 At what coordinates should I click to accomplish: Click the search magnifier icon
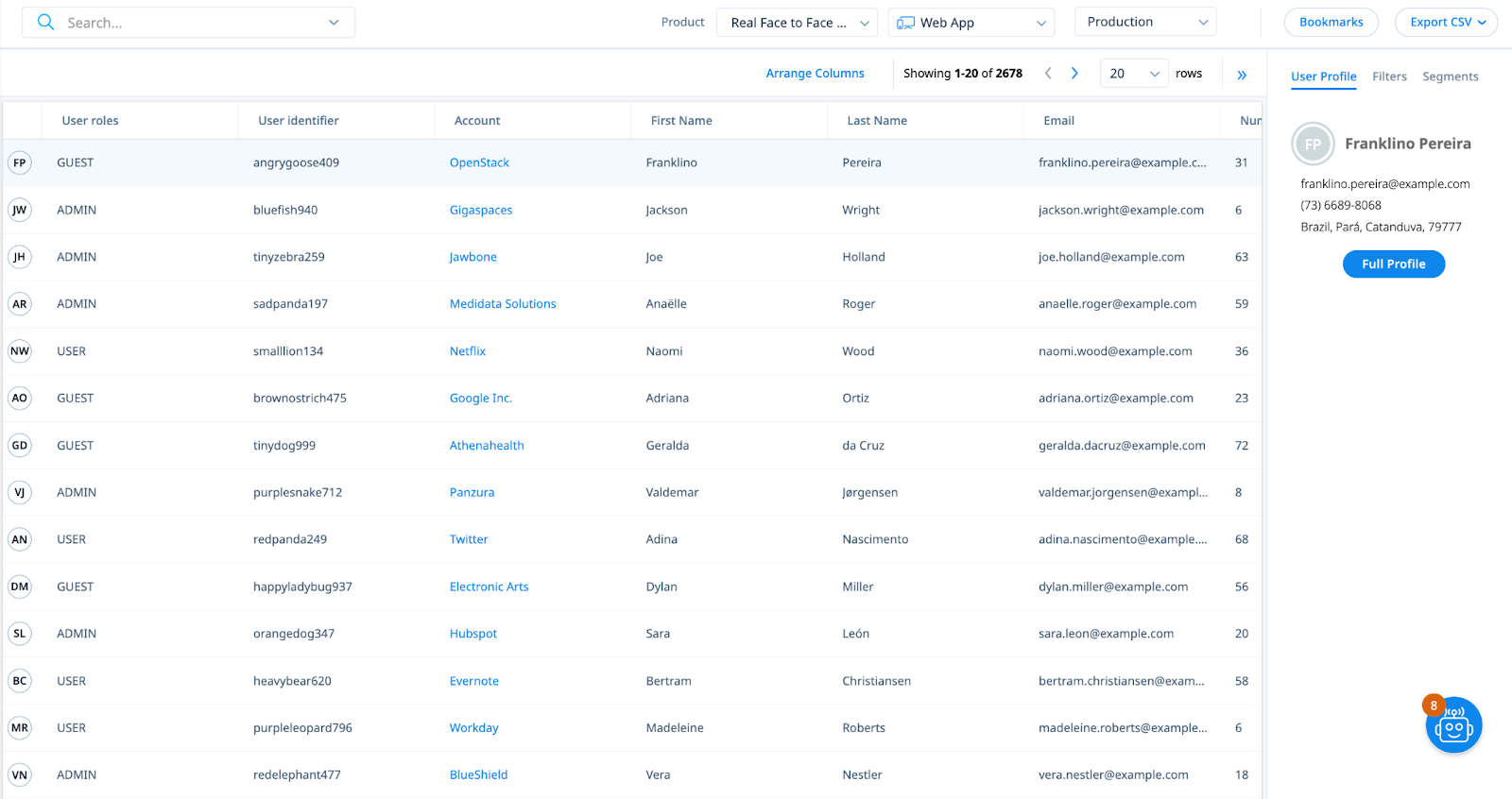(x=45, y=22)
